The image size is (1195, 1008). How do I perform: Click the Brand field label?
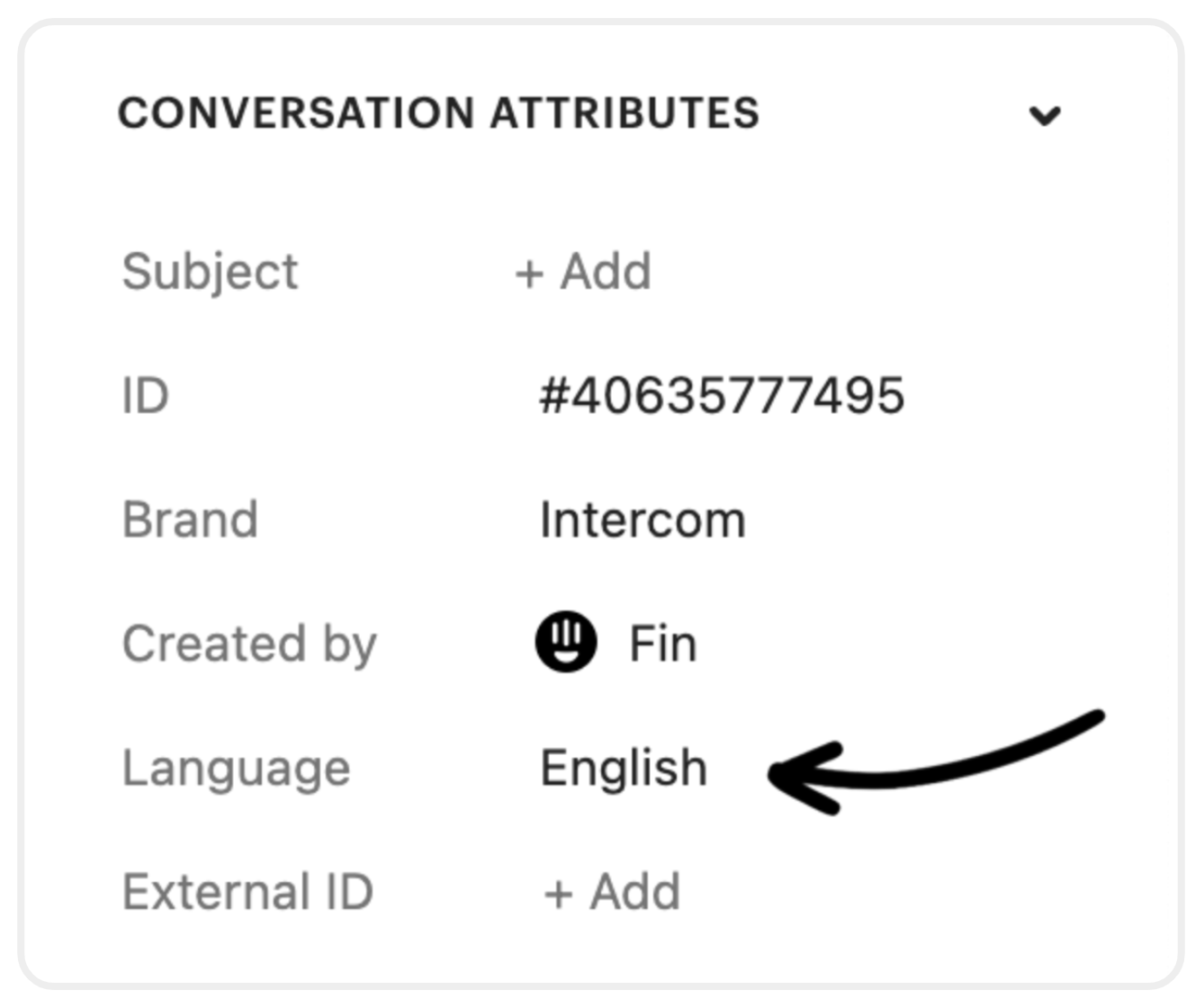190,520
